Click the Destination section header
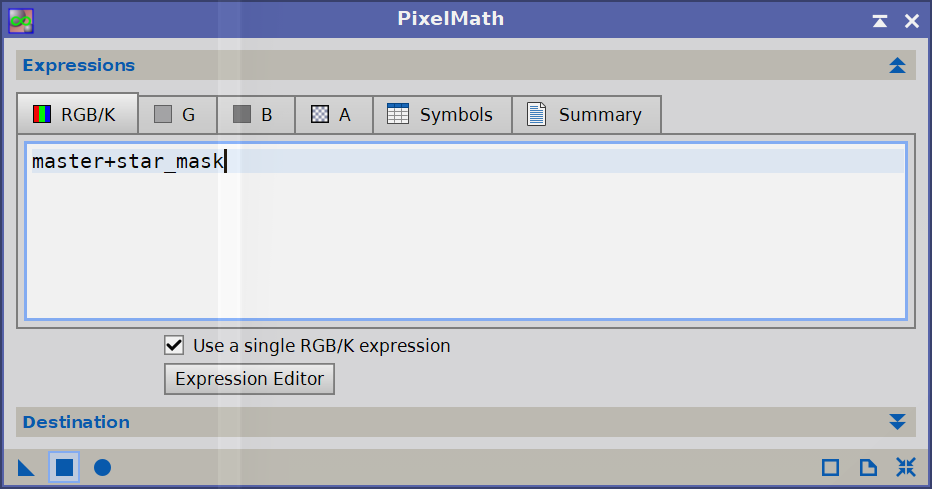This screenshot has height=489, width=932. [76, 422]
